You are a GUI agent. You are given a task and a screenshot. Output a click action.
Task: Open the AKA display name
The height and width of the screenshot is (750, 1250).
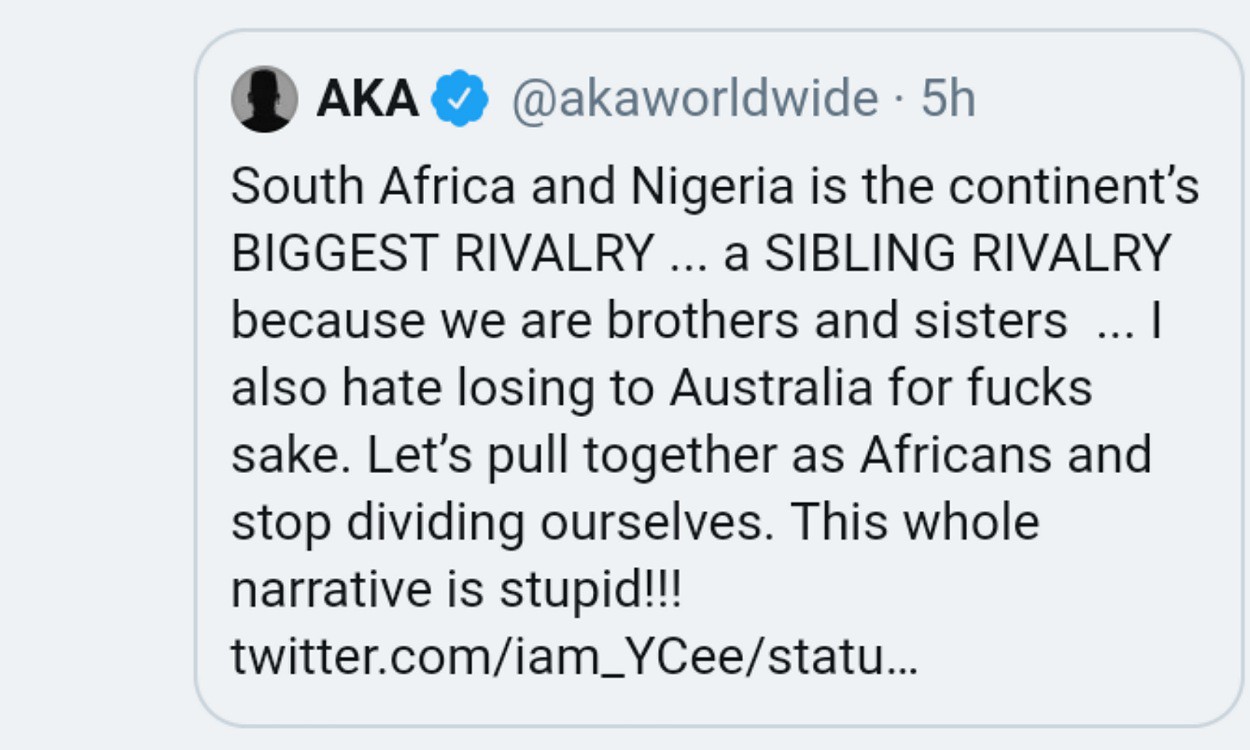367,99
